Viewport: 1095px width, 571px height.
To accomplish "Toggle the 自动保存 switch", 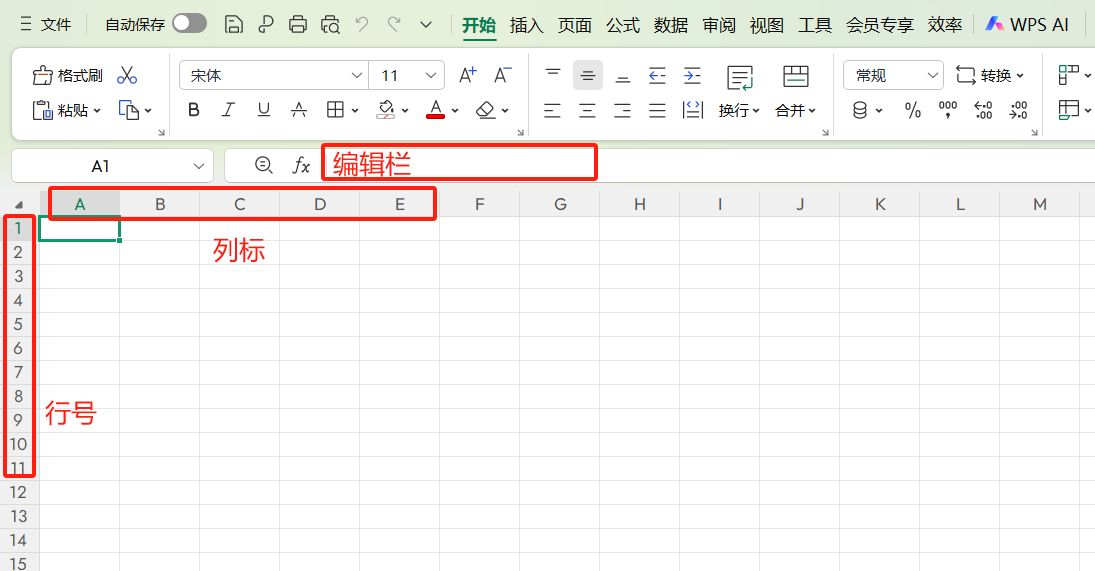I will click(189, 24).
